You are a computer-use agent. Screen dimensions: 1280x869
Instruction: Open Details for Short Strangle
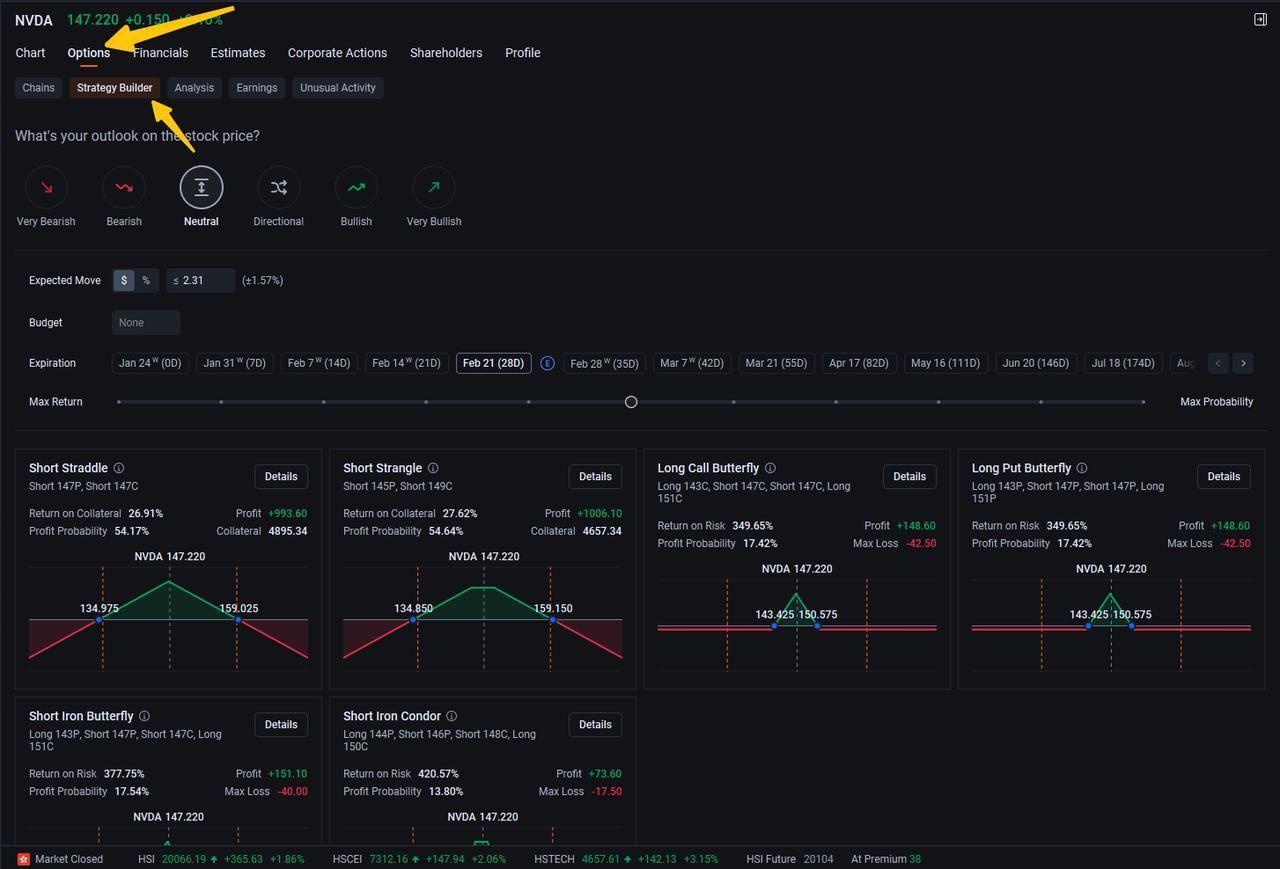595,477
